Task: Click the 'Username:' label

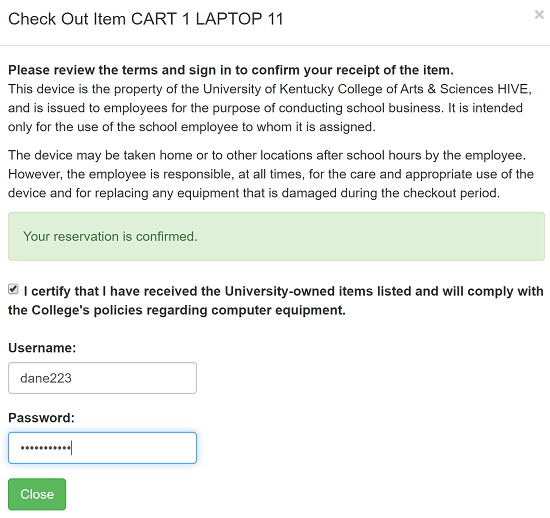Action: click(x=42, y=348)
